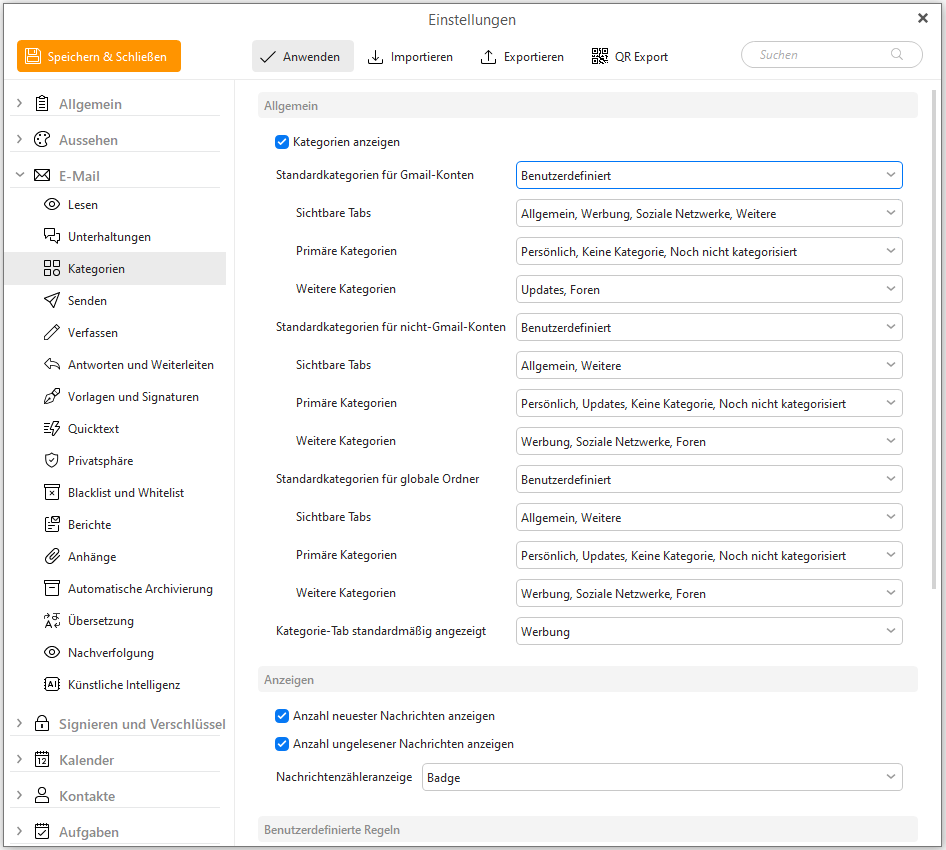946x850 pixels.
Task: Click the lightning icon for Quicktext
Action: tap(52, 428)
